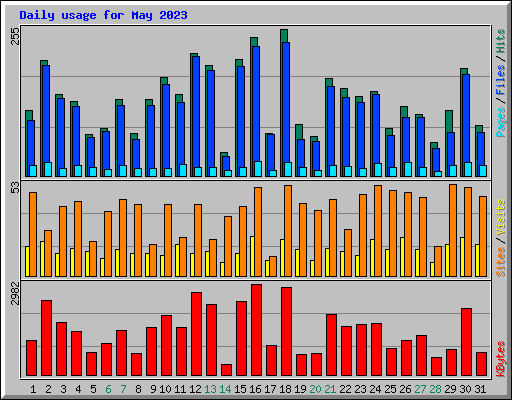Click the green day label 21

[x=330, y=389]
